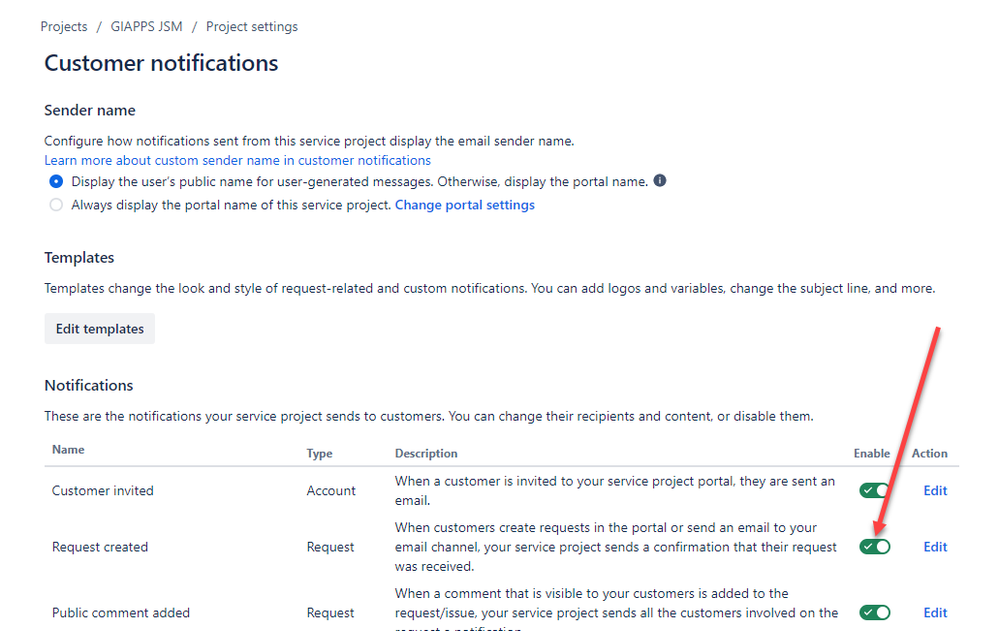
Task: Toggle the Public comment added notification switch
Action: [x=875, y=613]
